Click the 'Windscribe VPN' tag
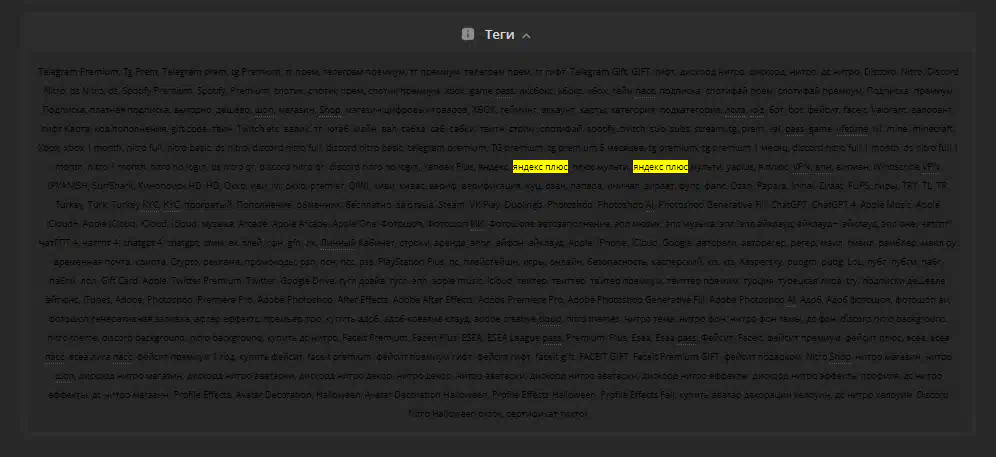996x457 pixels. point(906,167)
